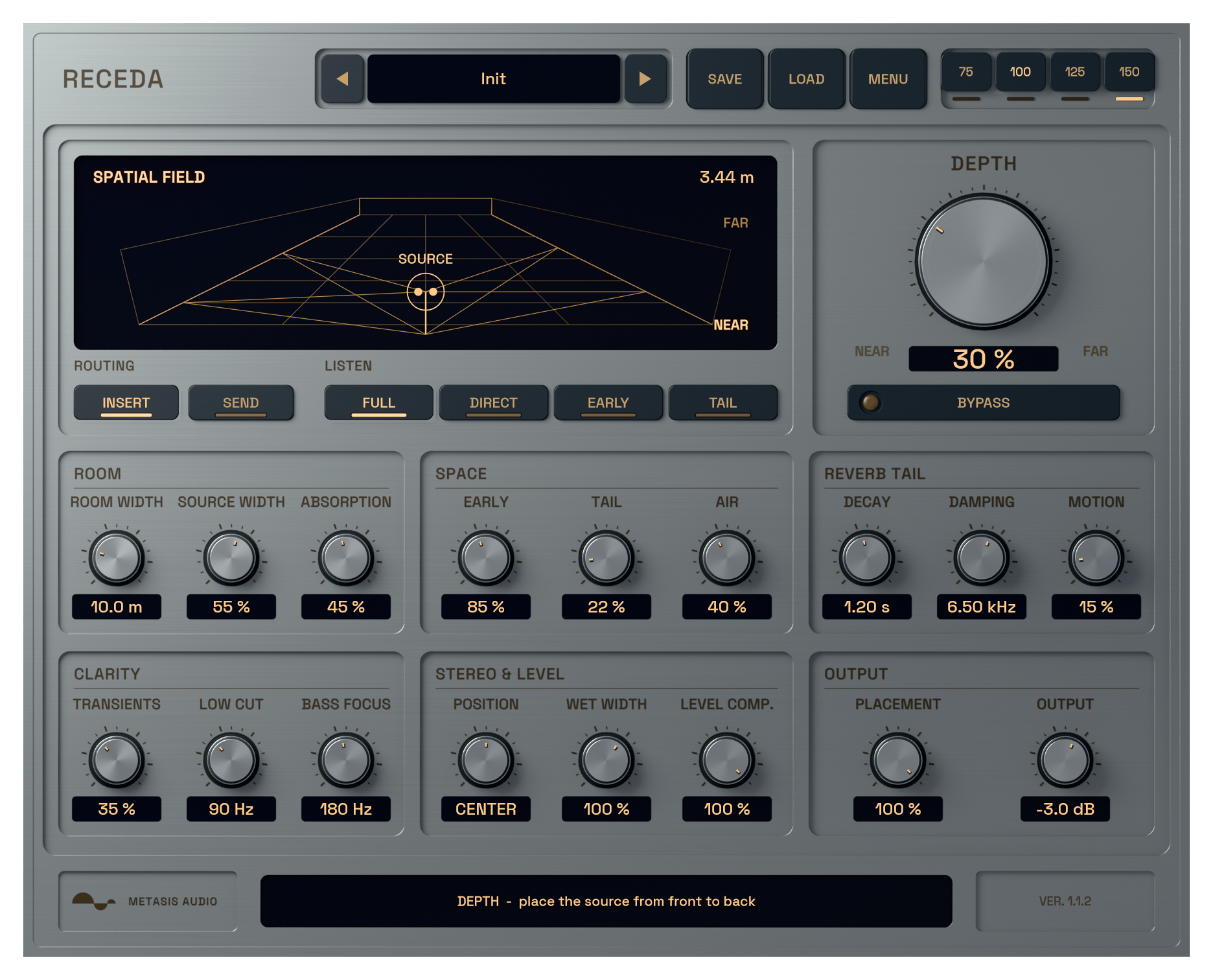This screenshot has height=980, width=1213.
Task: Click the RECEDA plugin title
Action: pos(113,79)
